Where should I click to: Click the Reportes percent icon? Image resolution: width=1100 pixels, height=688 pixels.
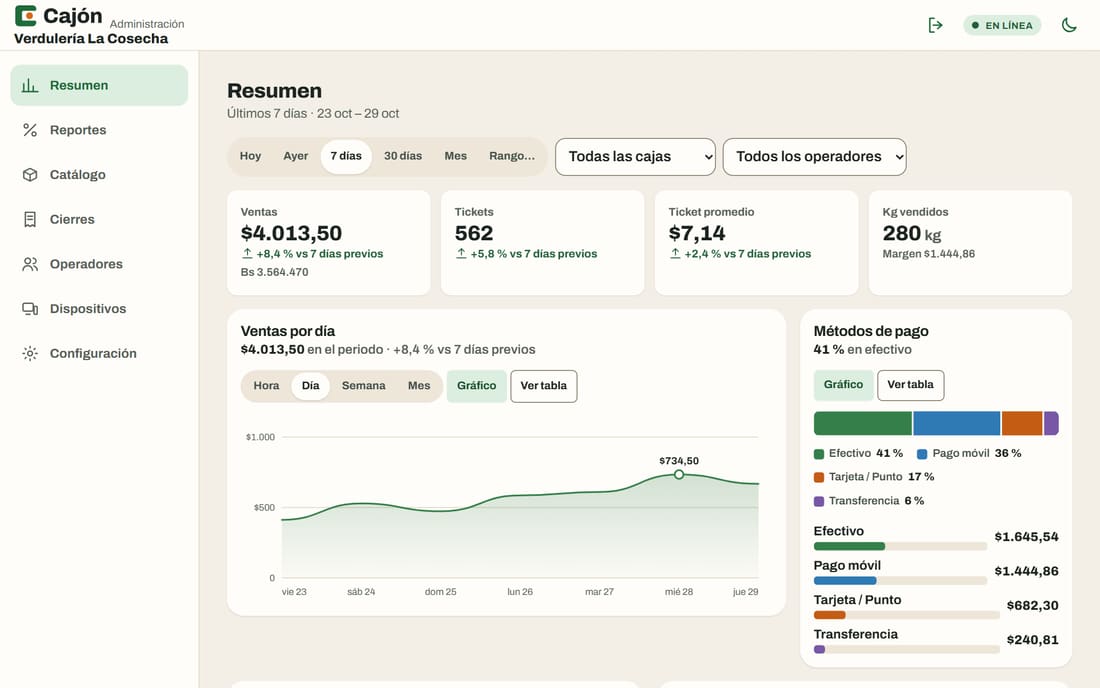point(29,130)
